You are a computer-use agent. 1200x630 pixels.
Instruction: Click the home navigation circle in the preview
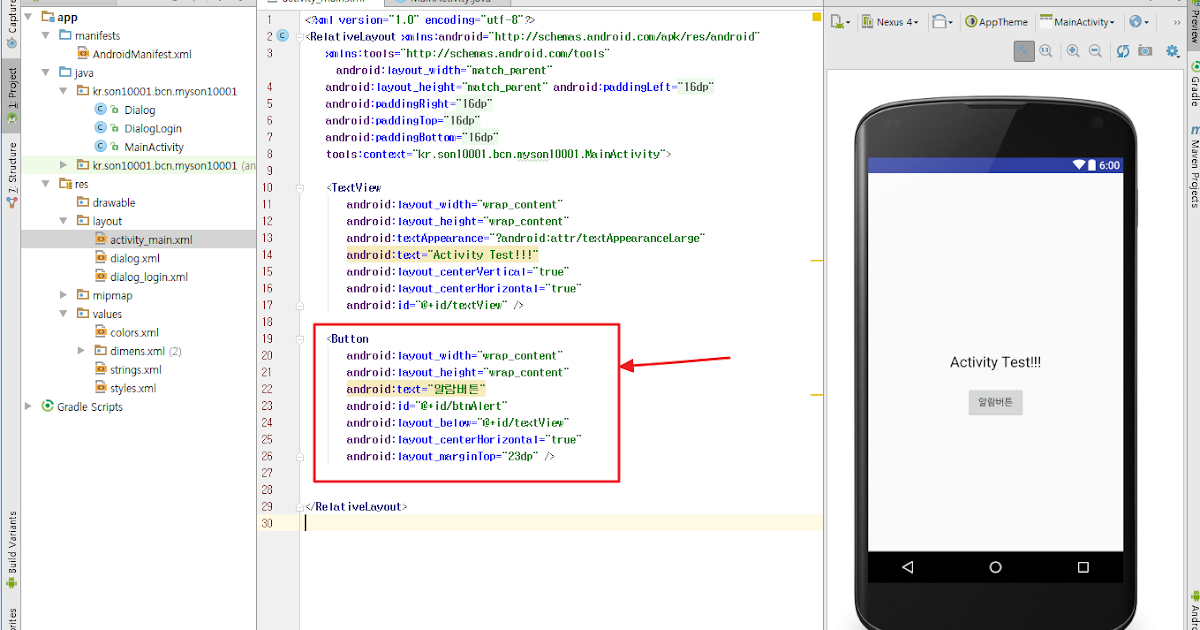point(995,567)
